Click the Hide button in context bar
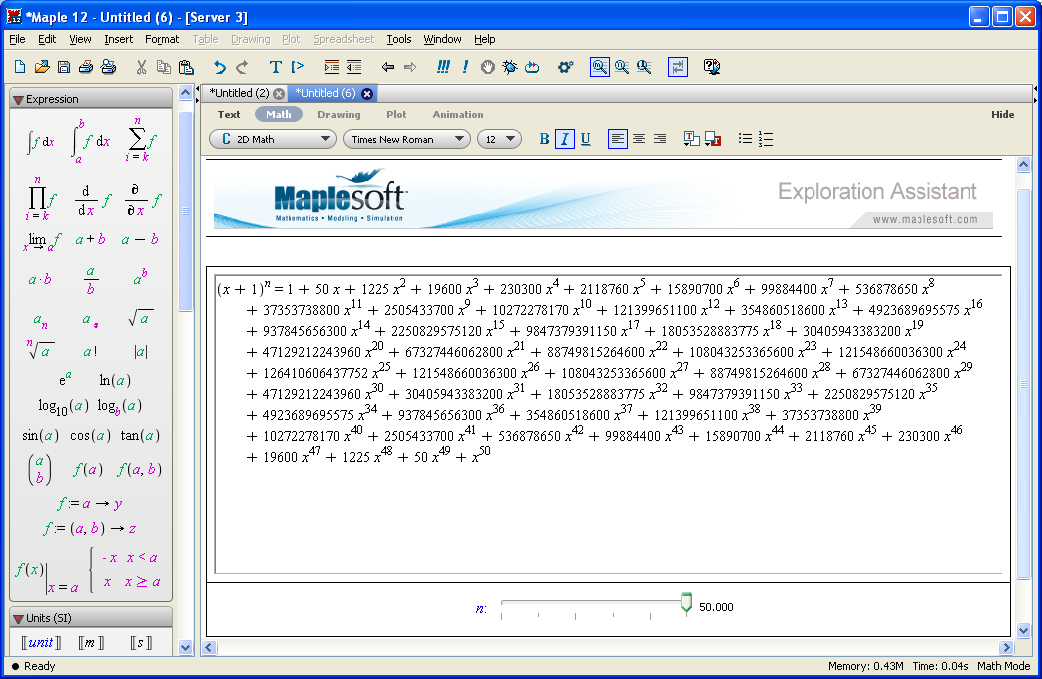1042x679 pixels. coord(1002,114)
